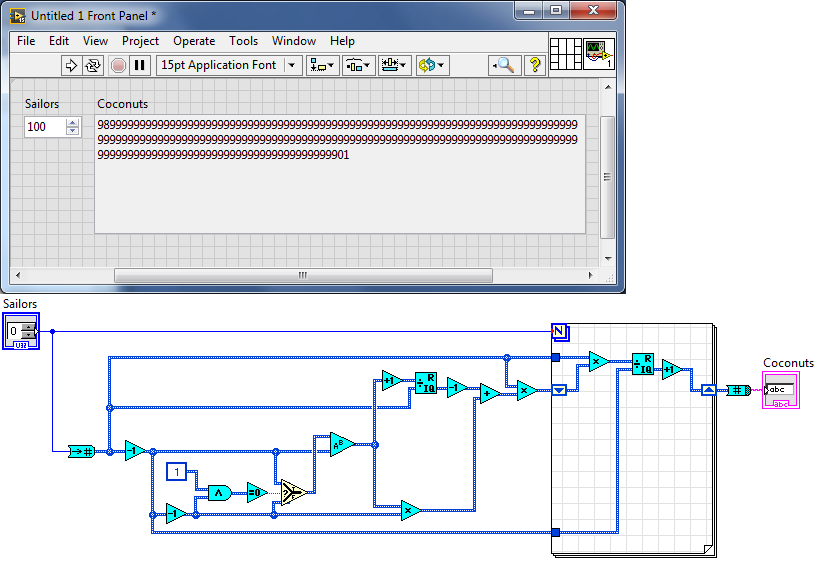Open the Operate menu

(x=194, y=41)
